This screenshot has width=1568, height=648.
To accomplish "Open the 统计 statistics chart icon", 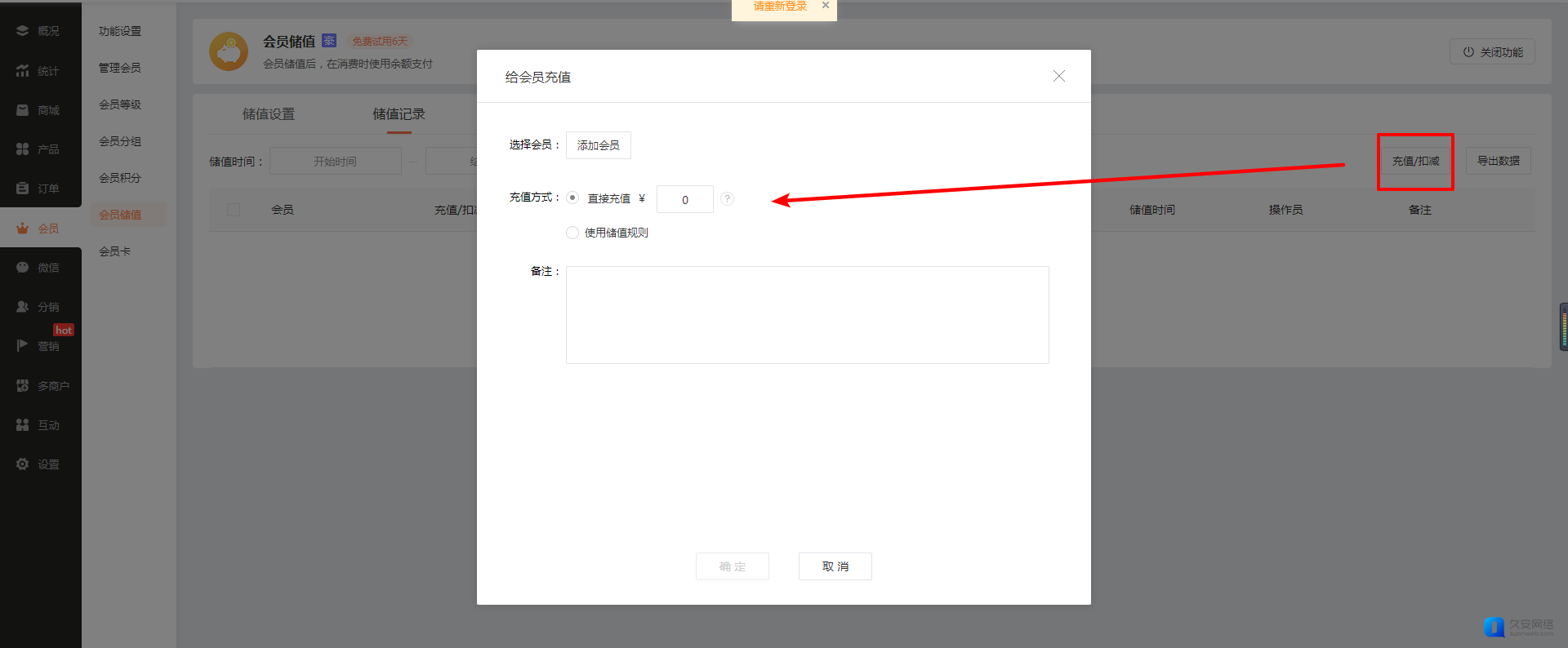I will click(23, 71).
